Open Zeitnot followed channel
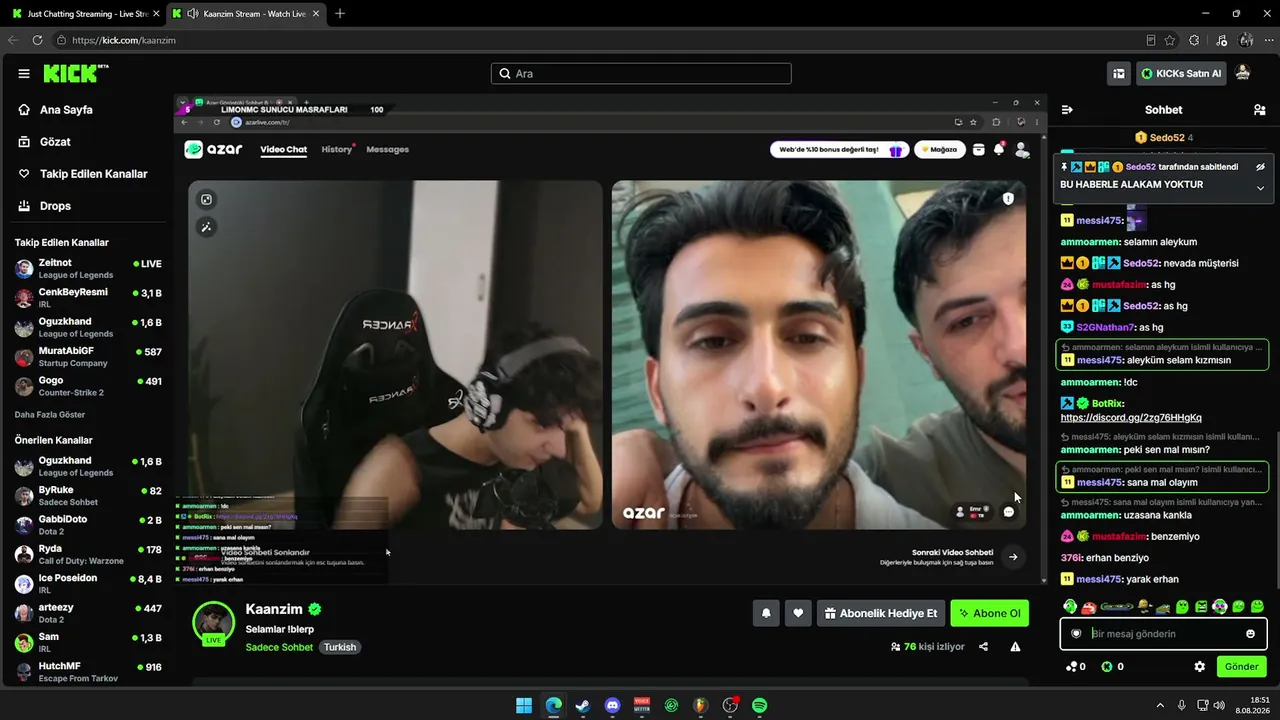This screenshot has width=1280, height=720. [88, 269]
